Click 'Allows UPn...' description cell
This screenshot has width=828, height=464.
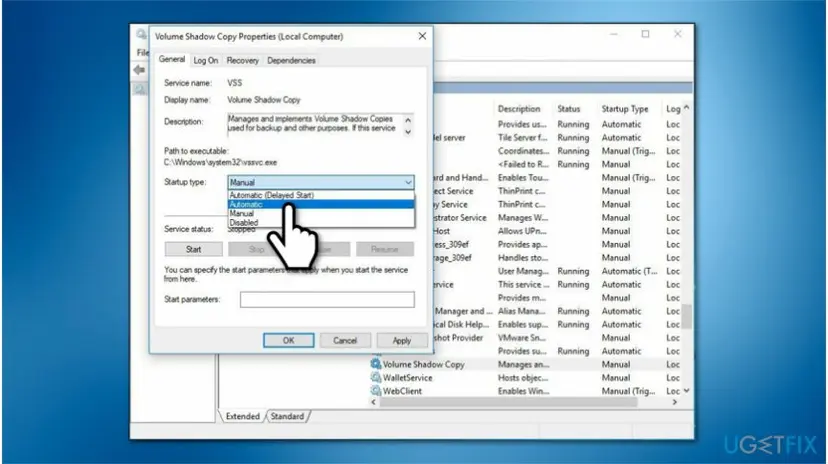coord(522,231)
